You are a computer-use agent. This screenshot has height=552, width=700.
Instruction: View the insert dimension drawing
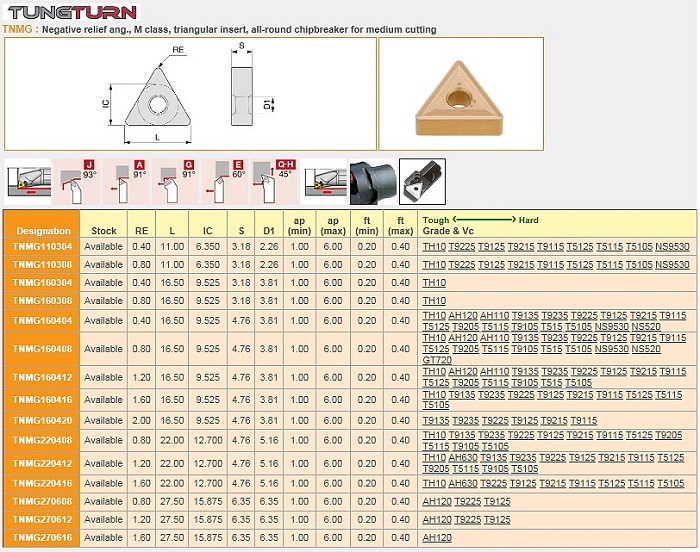click(x=190, y=95)
